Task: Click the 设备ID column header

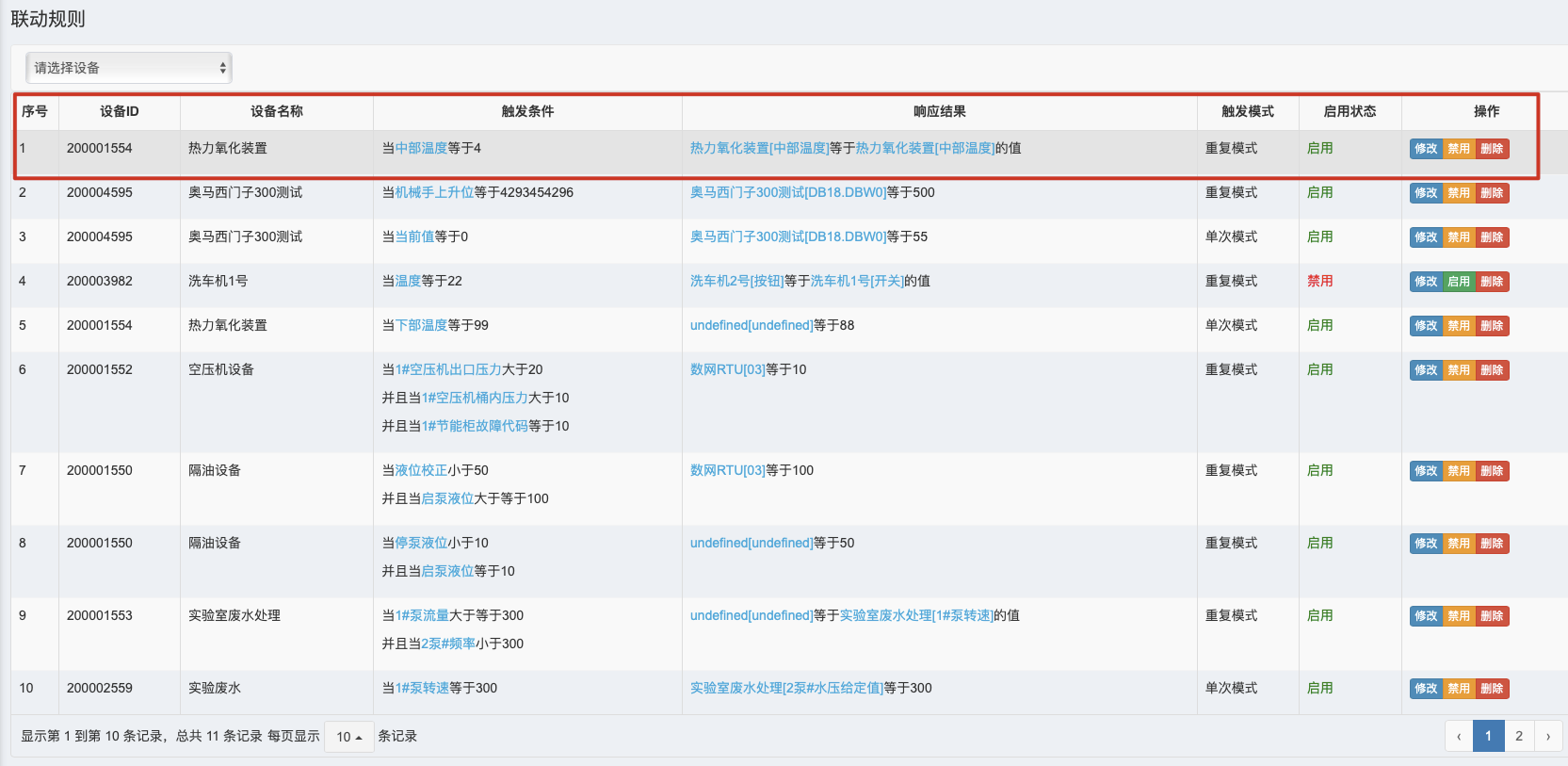Action: click(x=120, y=111)
